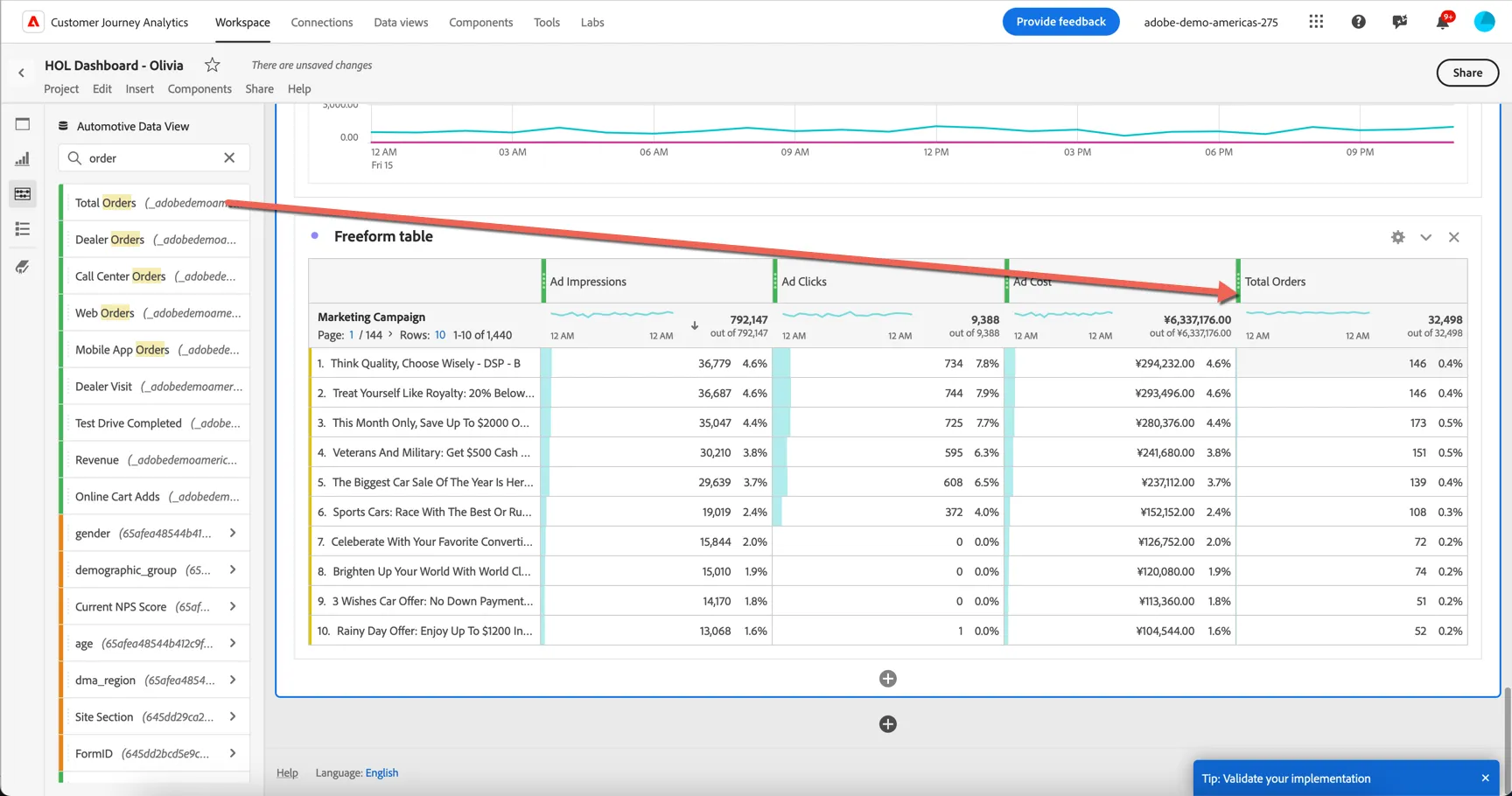The height and width of the screenshot is (796, 1512).
Task: Click the Adobe logo icon
Action: [32, 22]
